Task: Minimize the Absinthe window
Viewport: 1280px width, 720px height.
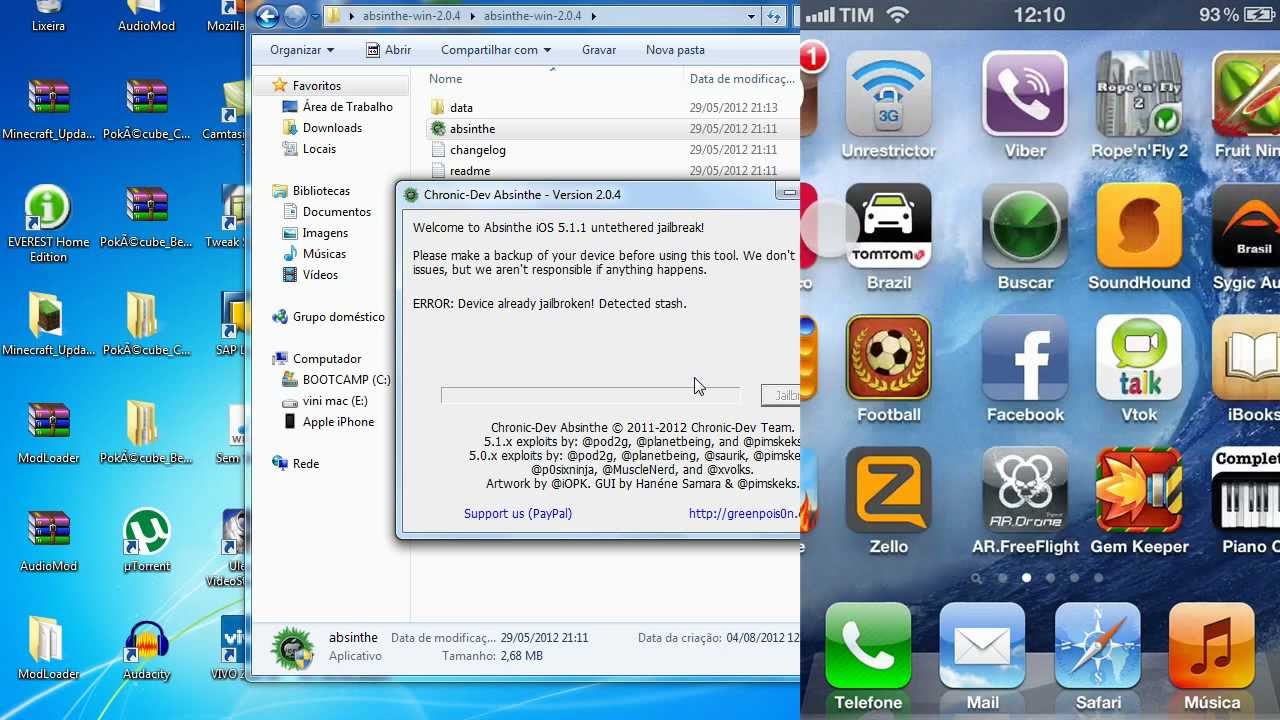Action: 789,193
